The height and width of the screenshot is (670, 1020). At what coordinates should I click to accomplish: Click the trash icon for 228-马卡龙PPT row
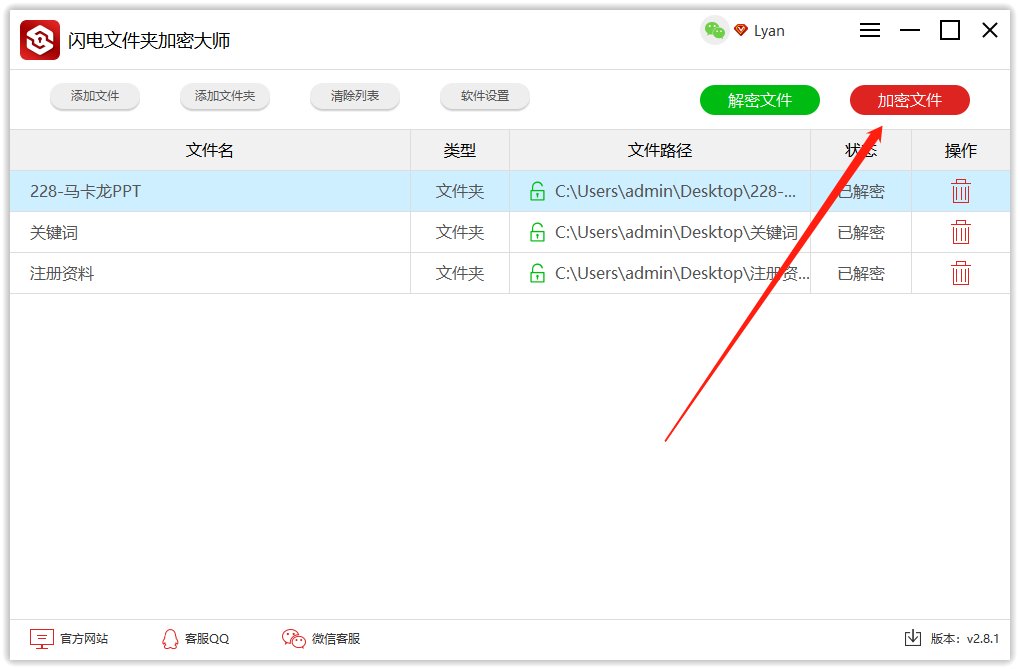pos(960,191)
